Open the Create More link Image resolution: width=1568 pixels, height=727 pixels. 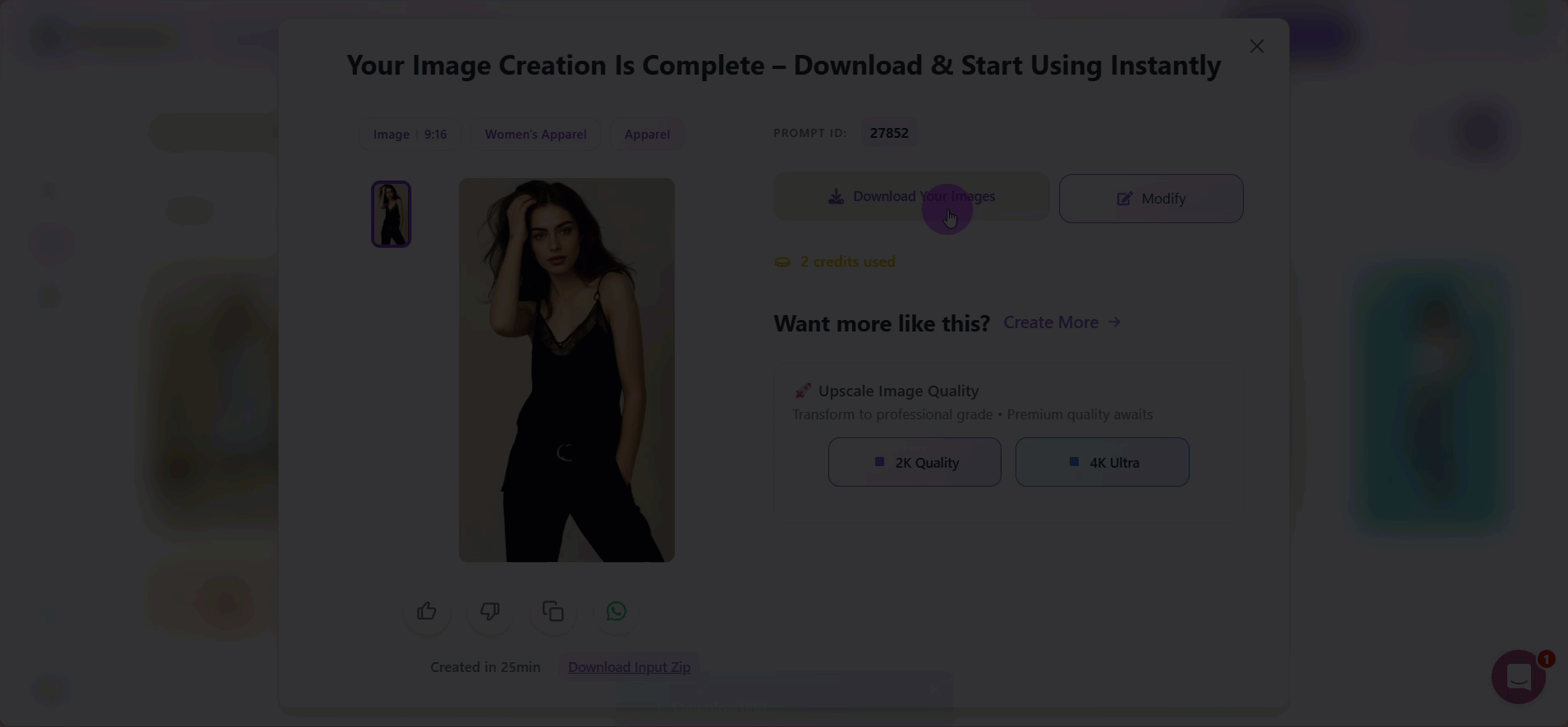[1061, 322]
